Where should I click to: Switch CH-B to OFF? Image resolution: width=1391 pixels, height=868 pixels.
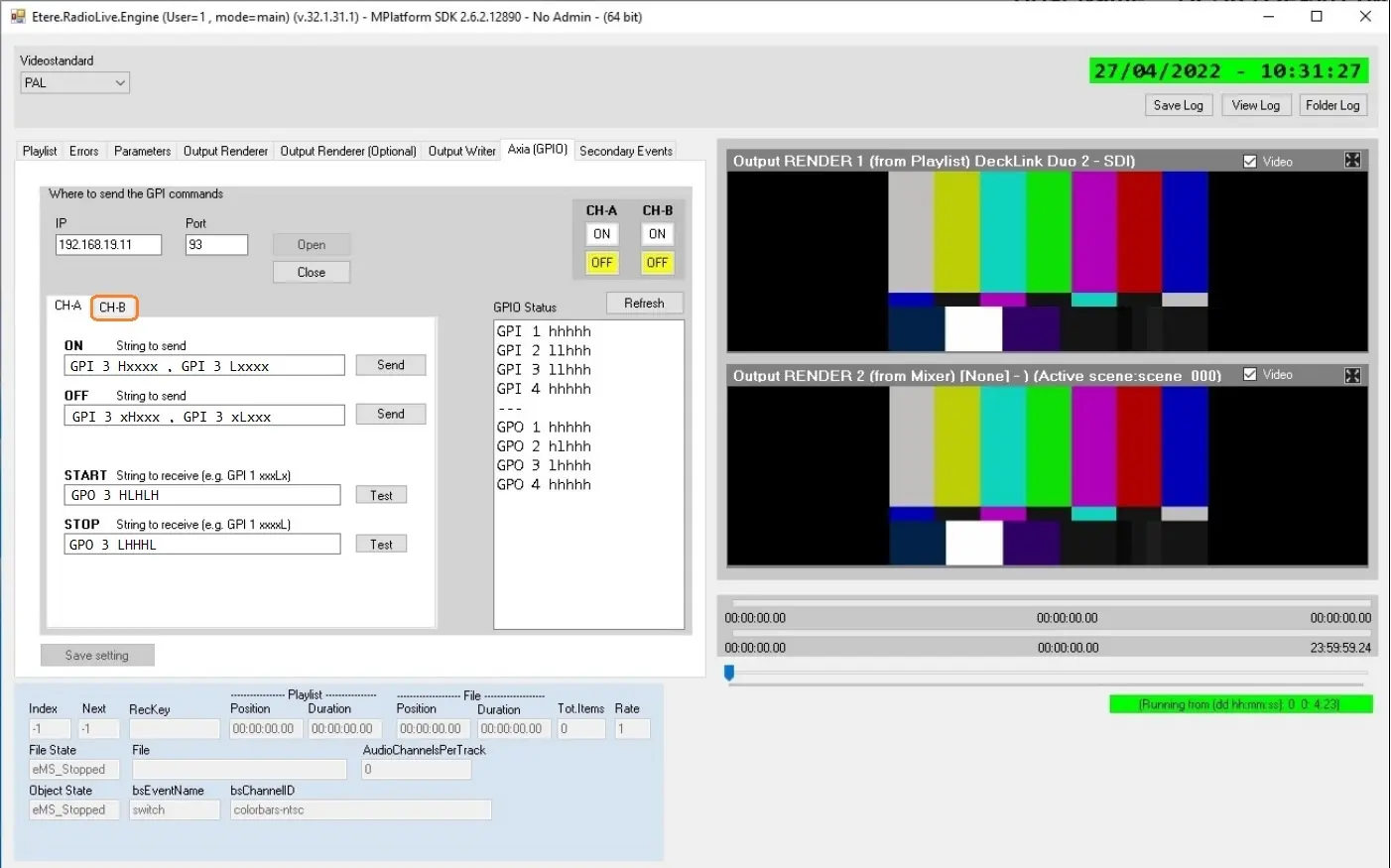(657, 263)
